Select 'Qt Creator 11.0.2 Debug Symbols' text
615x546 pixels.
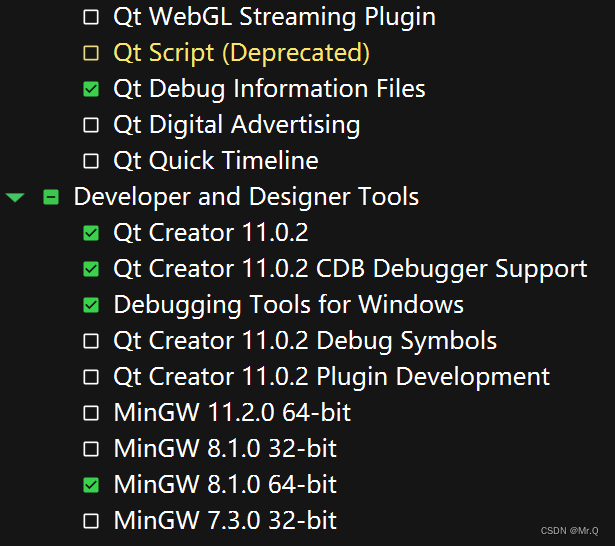(305, 341)
